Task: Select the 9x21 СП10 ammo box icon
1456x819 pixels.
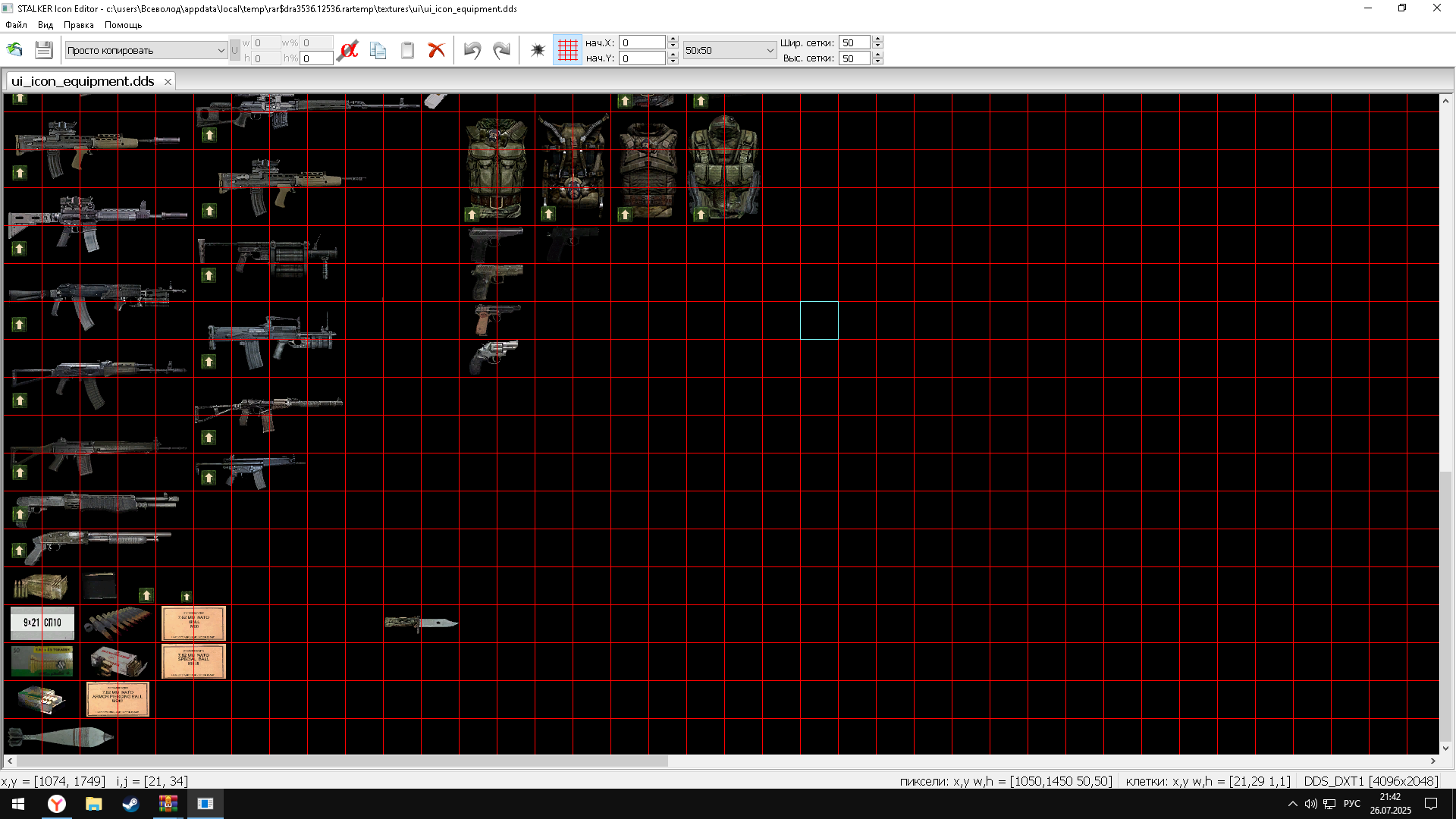Action: click(x=42, y=623)
